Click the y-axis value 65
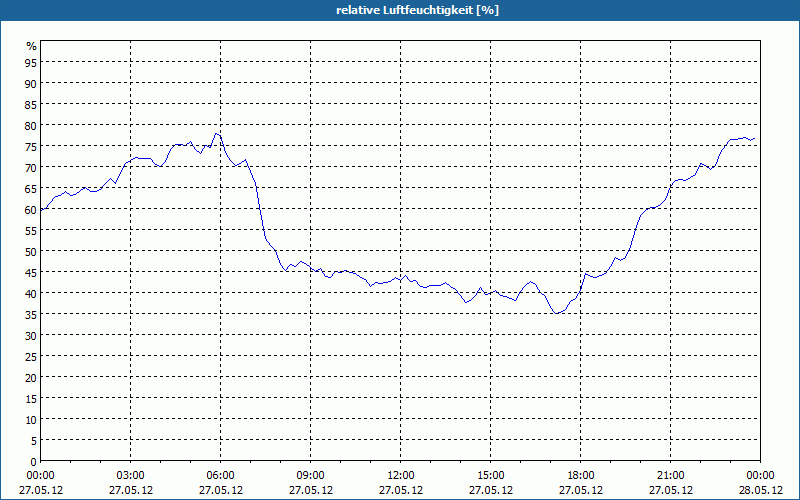The height and width of the screenshot is (500, 800). coord(31,188)
